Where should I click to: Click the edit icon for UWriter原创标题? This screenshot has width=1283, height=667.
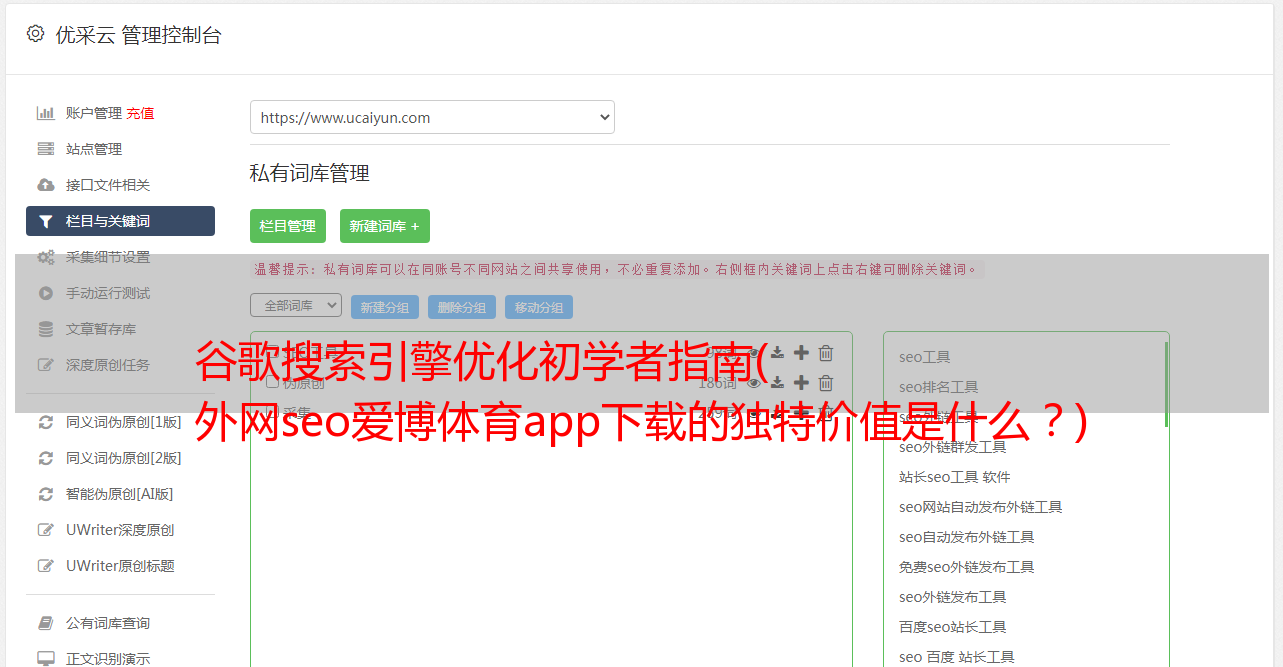[x=46, y=566]
